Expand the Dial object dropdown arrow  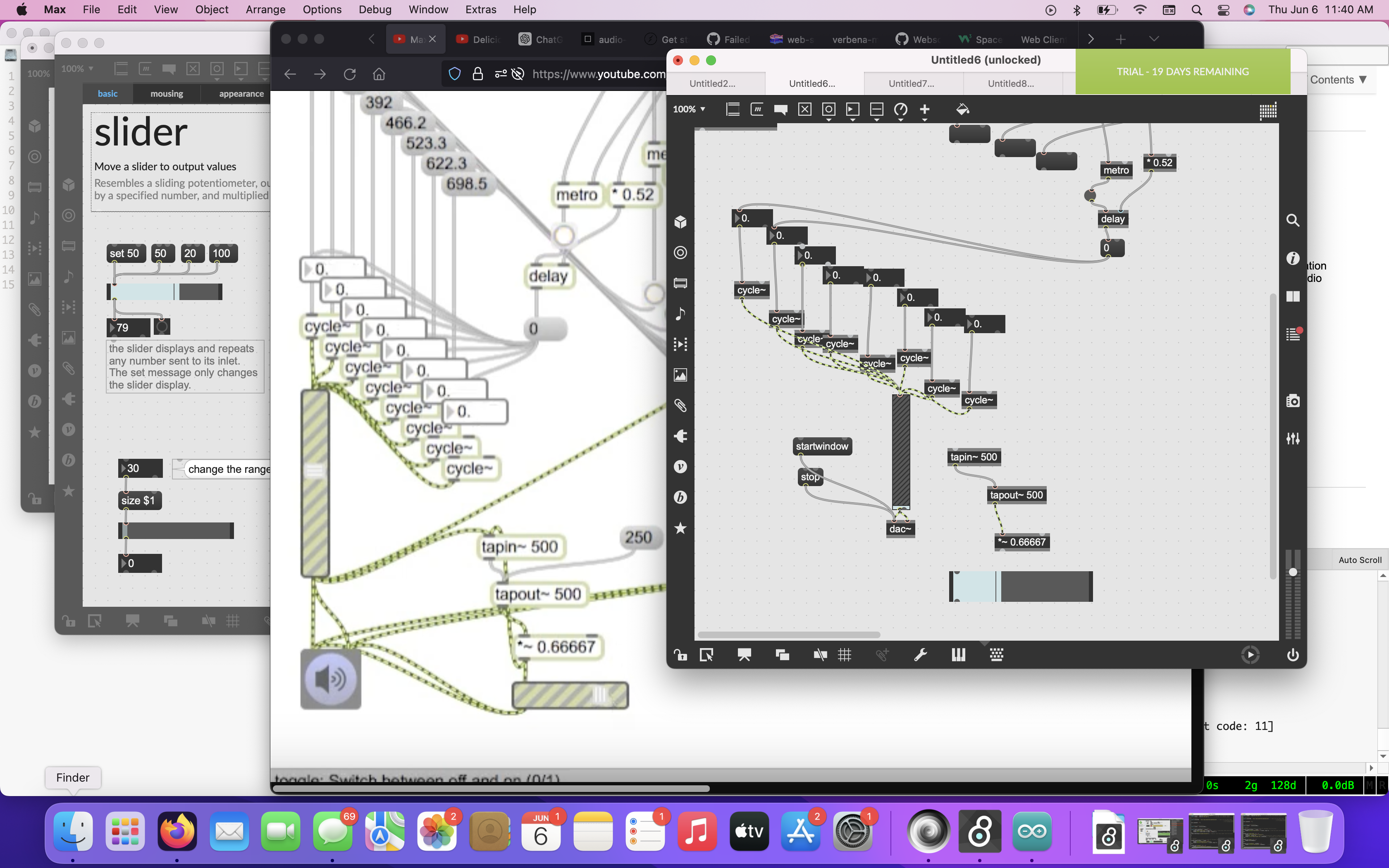[x=900, y=120]
